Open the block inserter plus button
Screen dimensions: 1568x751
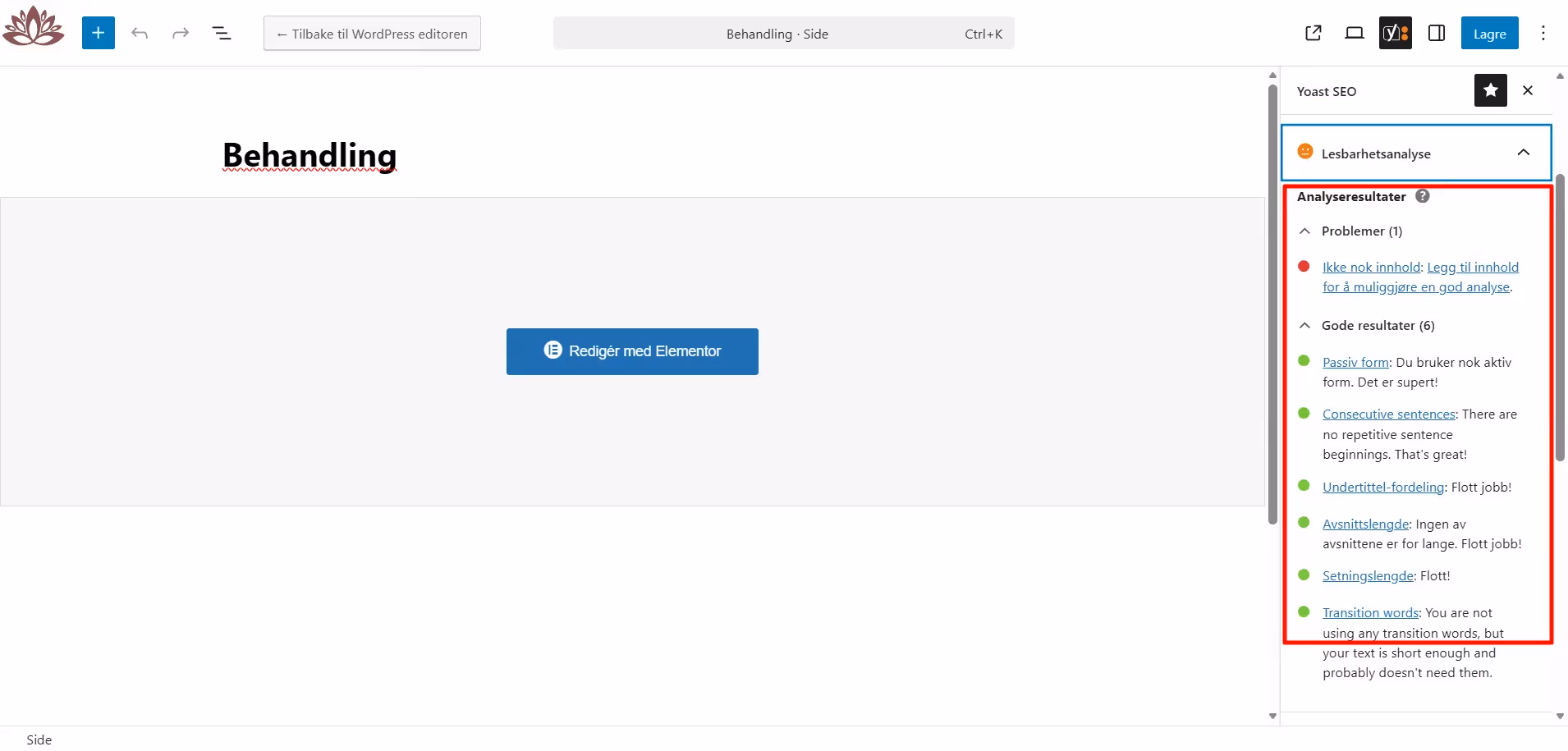point(99,33)
